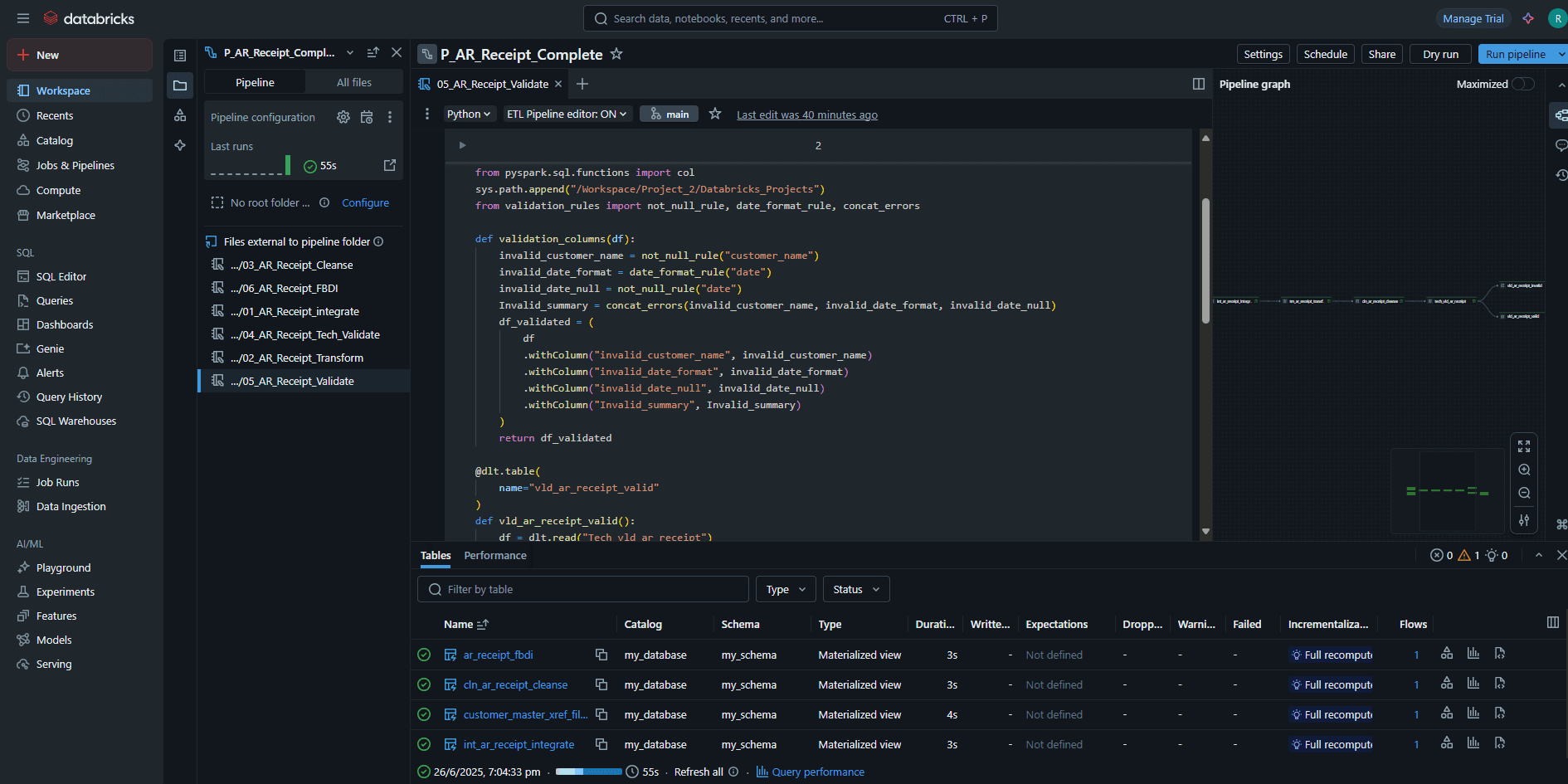Screen dimensions: 1568x784
Task: Click Configure root folder link
Action: [x=365, y=202]
